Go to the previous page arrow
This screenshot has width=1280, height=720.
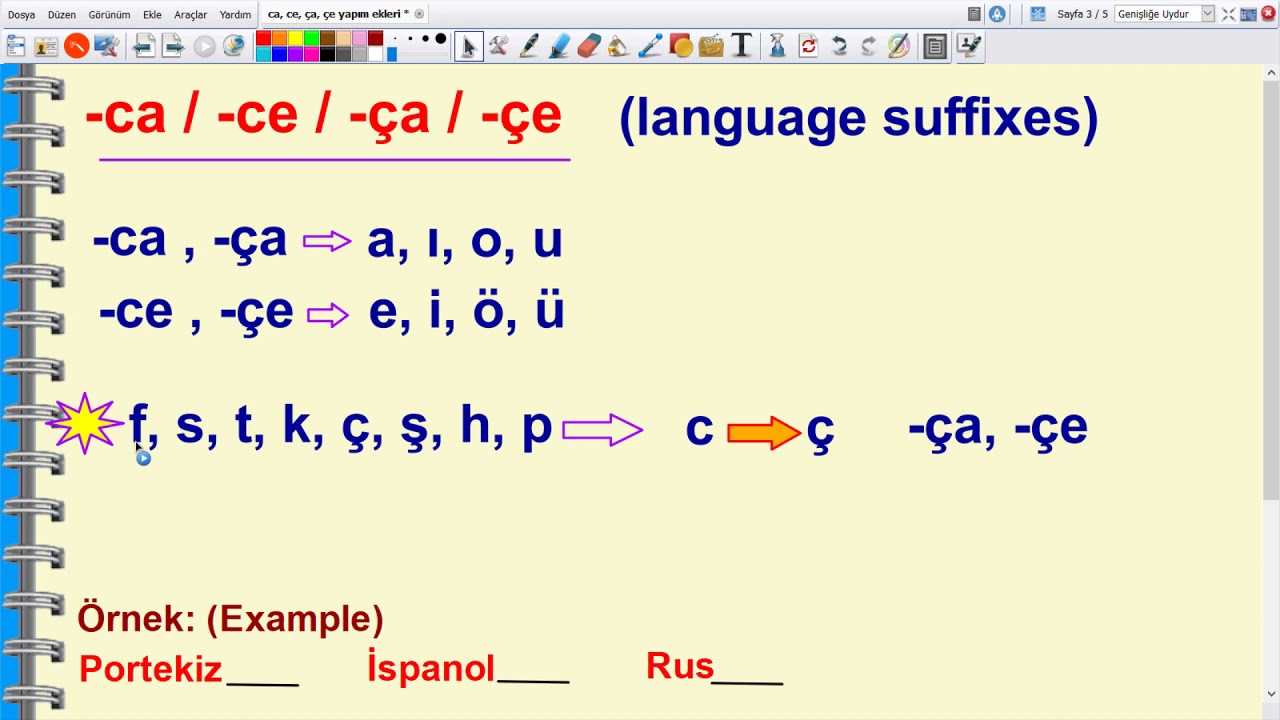pyautogui.click(x=144, y=46)
